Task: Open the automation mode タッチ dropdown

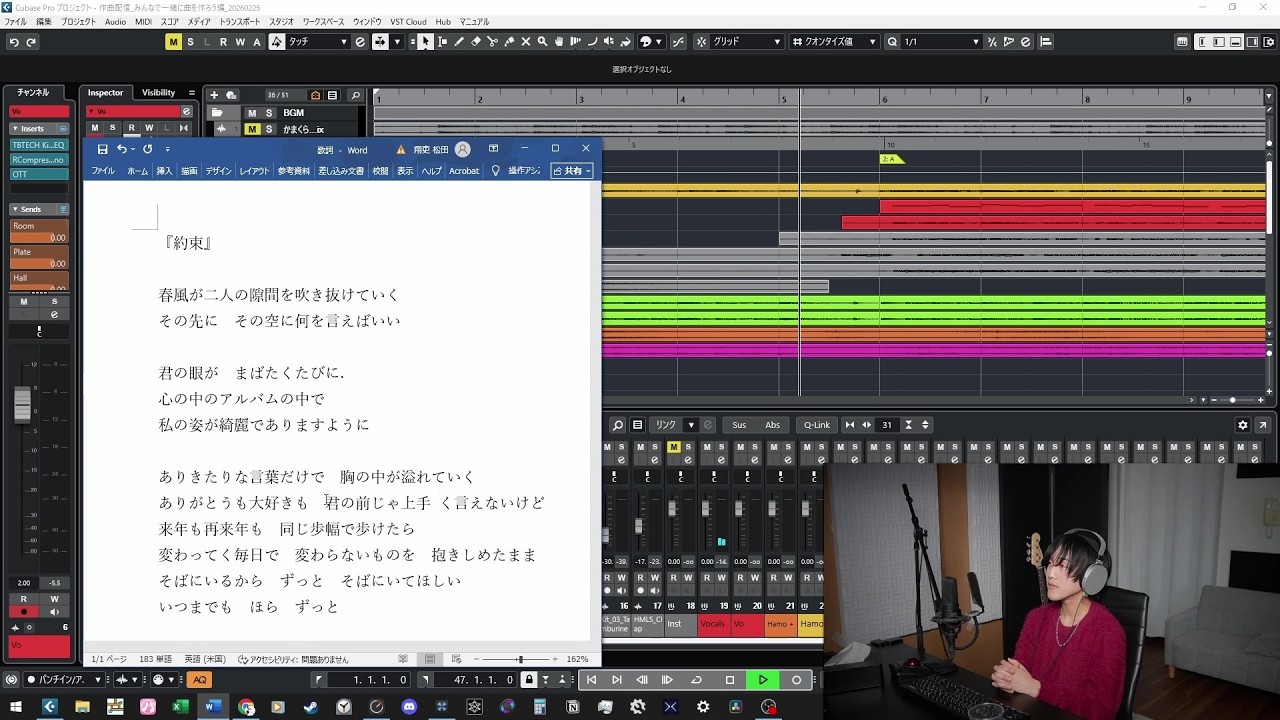Action: 318,42
